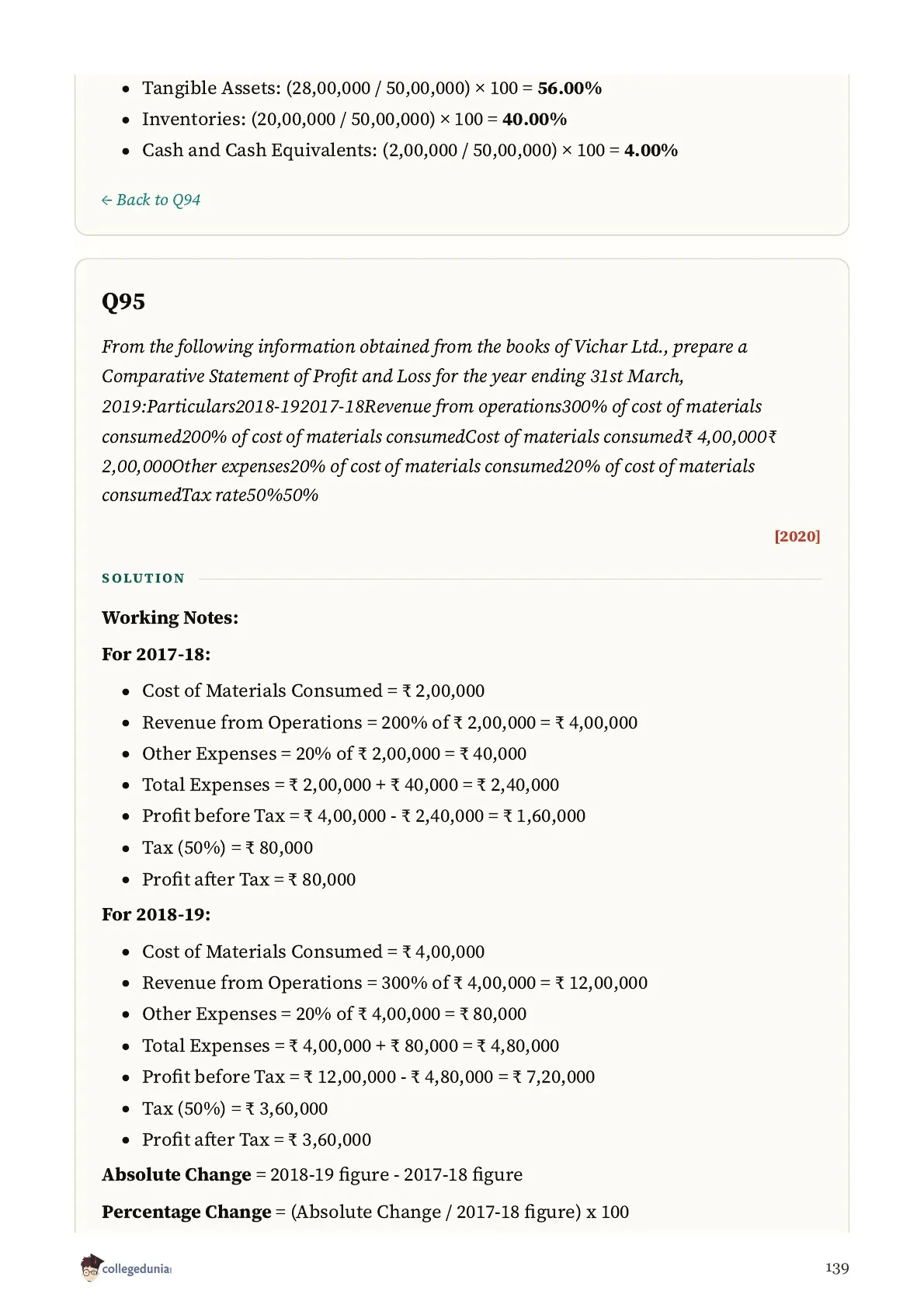The image size is (924, 1308).
Task: Click the For 2017-18 subheading
Action: (156, 654)
